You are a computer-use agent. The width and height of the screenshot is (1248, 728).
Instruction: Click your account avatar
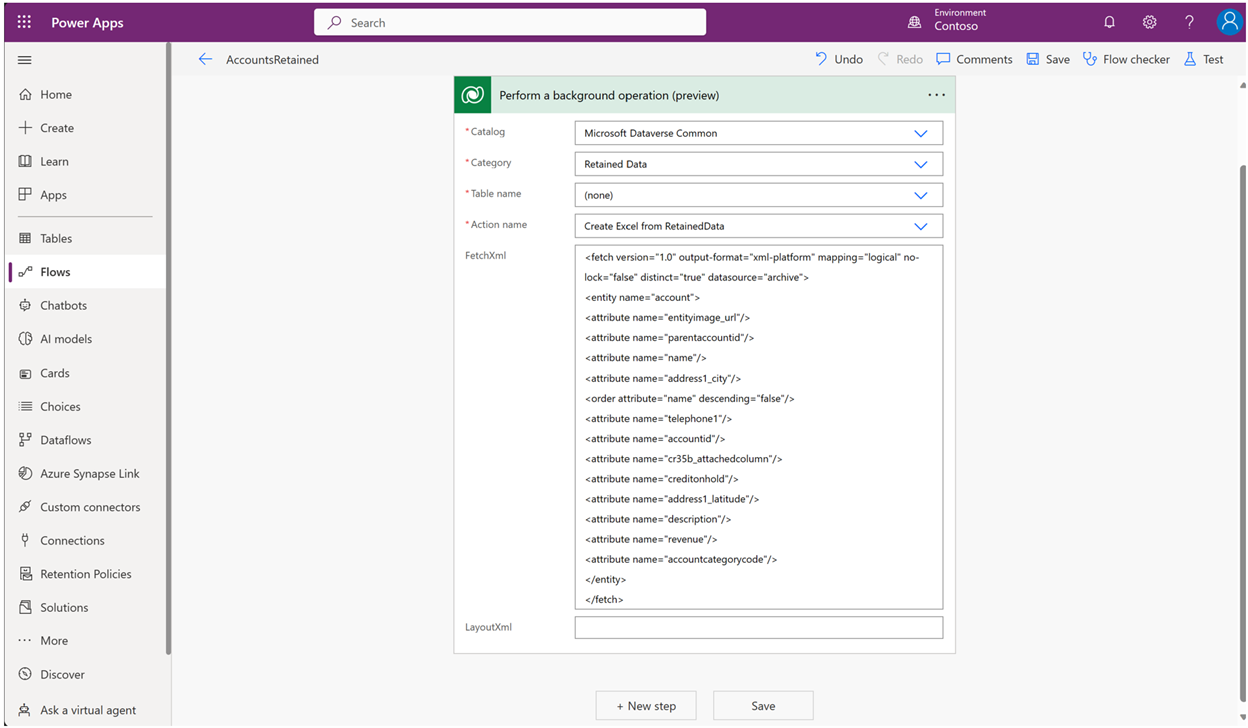click(x=1229, y=21)
